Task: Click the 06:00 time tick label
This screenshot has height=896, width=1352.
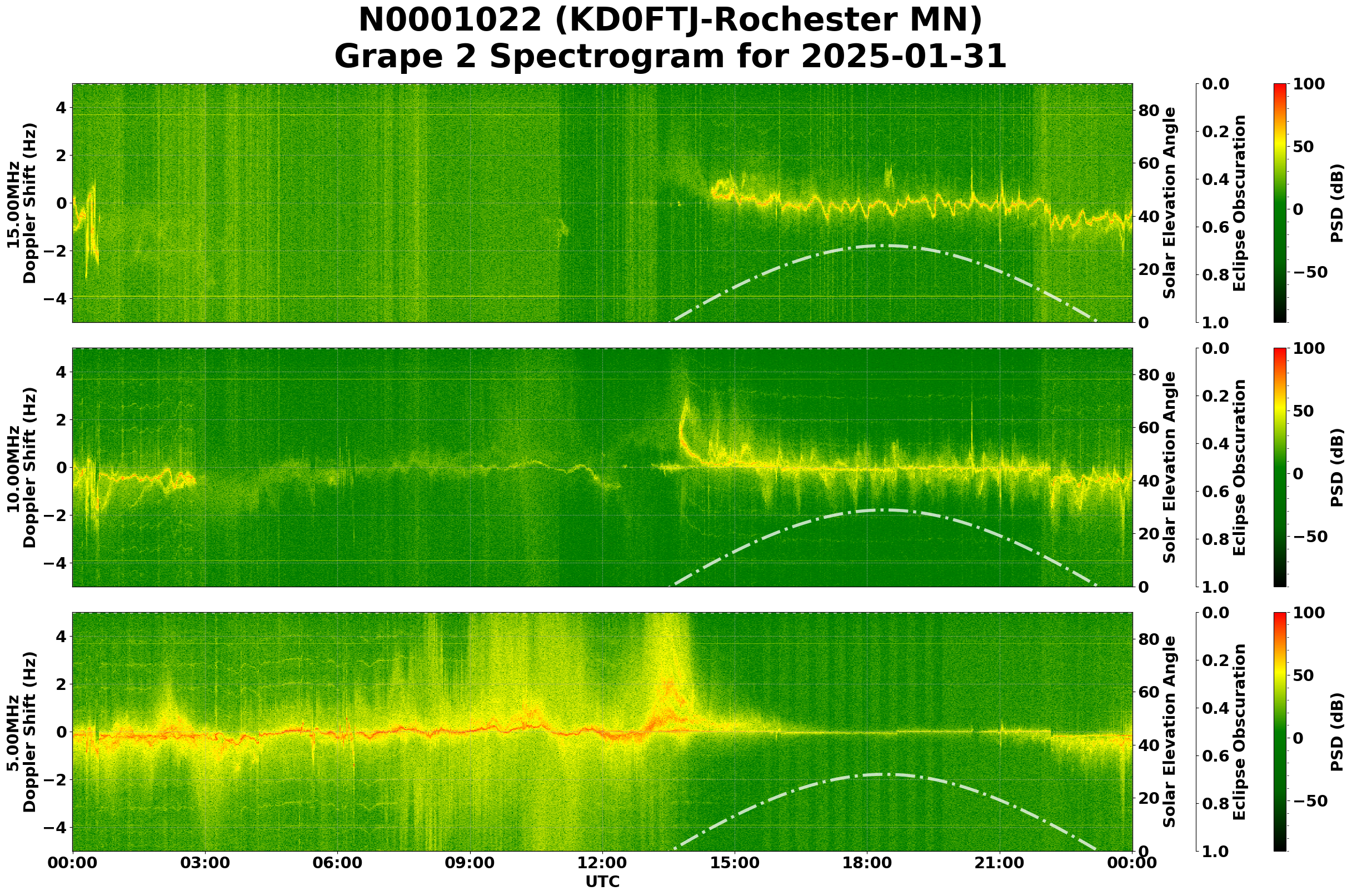Action: (x=337, y=863)
